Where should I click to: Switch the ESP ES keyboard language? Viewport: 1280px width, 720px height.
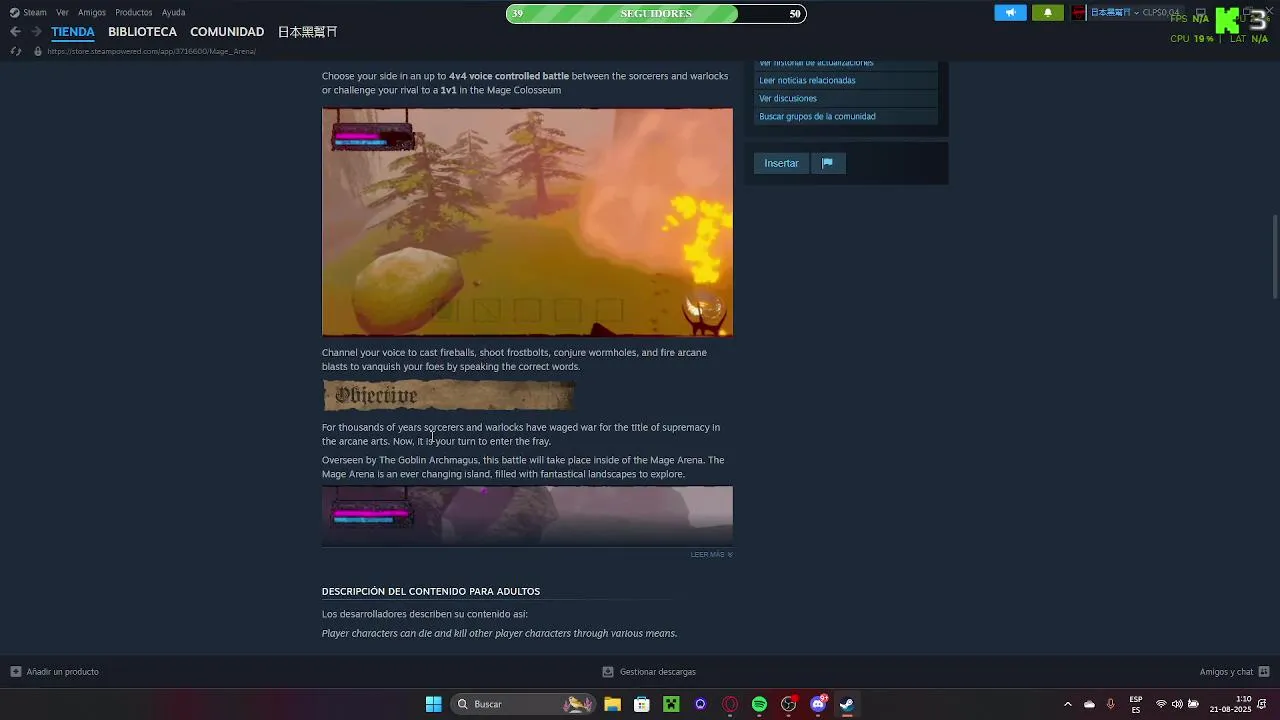1136,704
